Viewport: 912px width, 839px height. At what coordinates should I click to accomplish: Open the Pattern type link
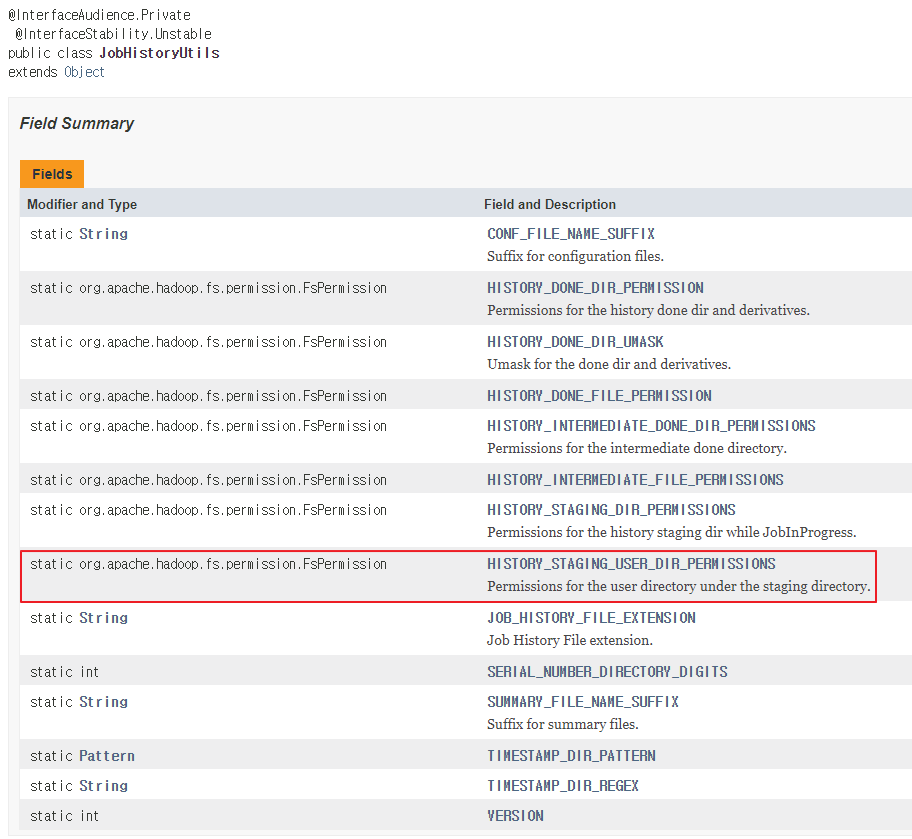click(x=107, y=756)
